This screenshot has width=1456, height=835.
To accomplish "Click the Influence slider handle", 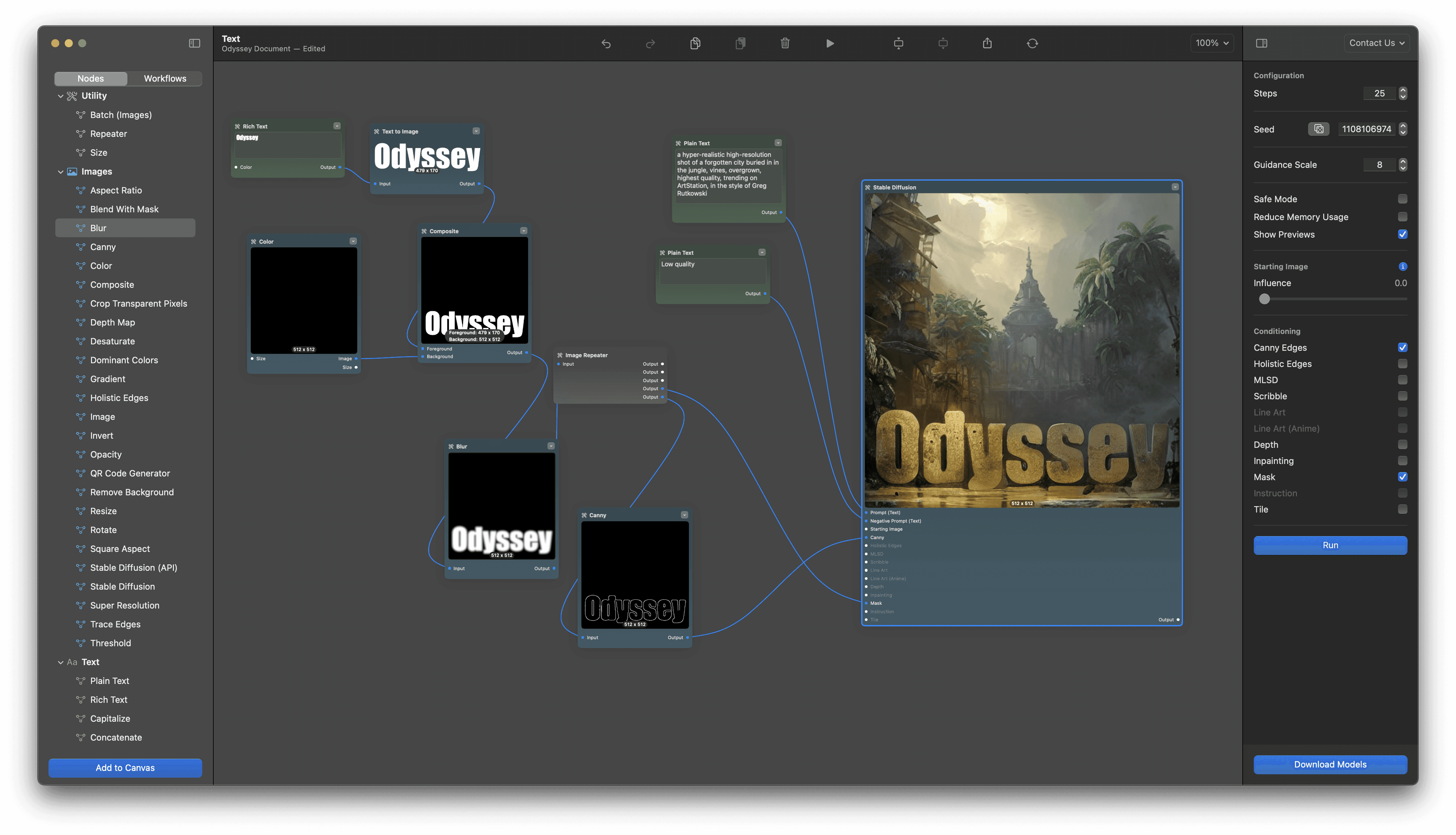I will pyautogui.click(x=1264, y=299).
